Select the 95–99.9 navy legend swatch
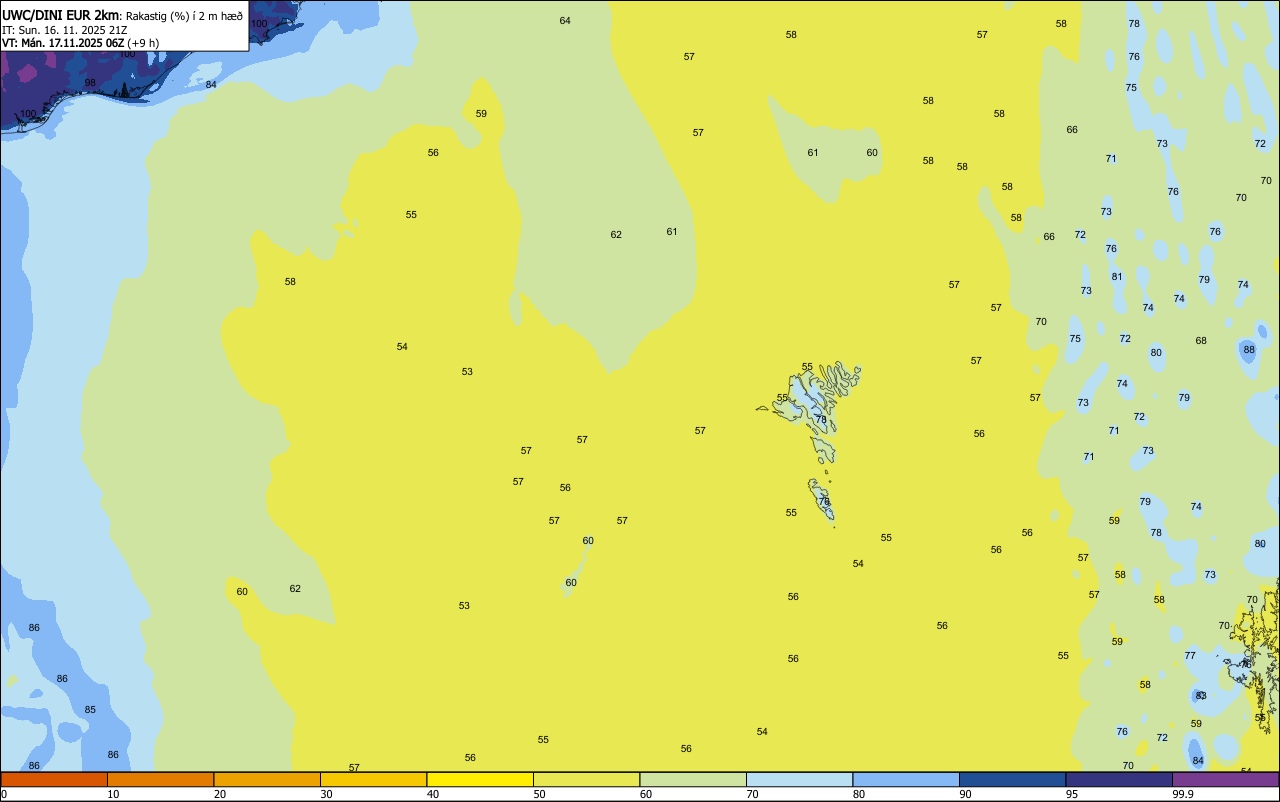The width and height of the screenshot is (1280, 802). click(1119, 779)
